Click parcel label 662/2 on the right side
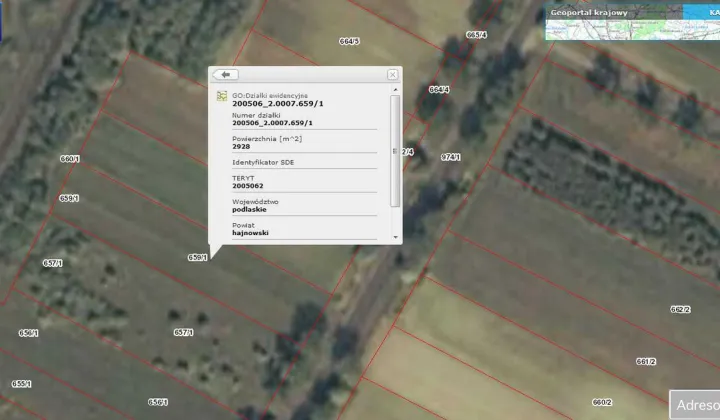The image size is (720, 420). click(680, 309)
